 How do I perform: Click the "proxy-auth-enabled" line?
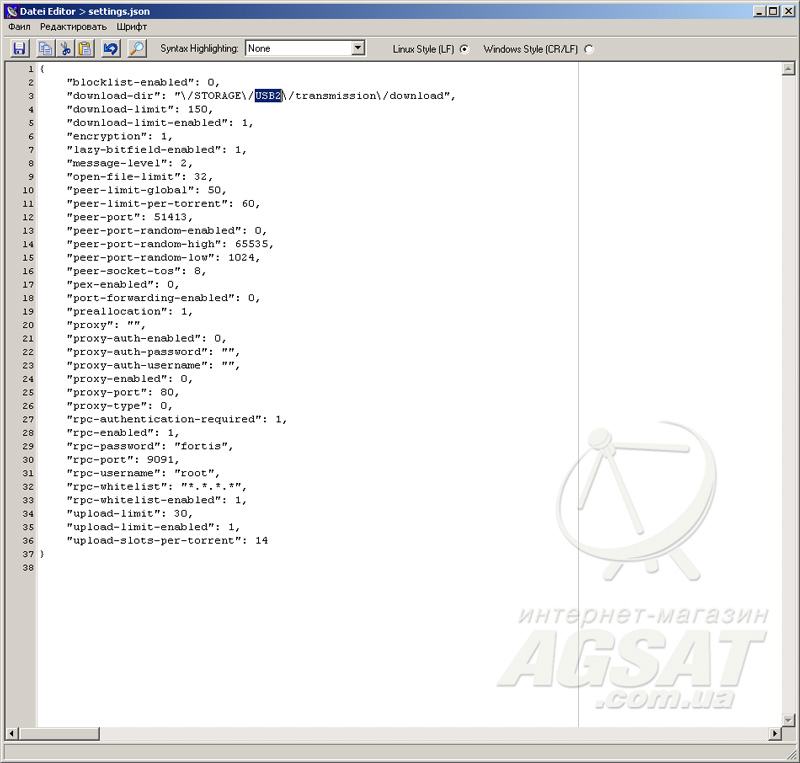pos(146,338)
